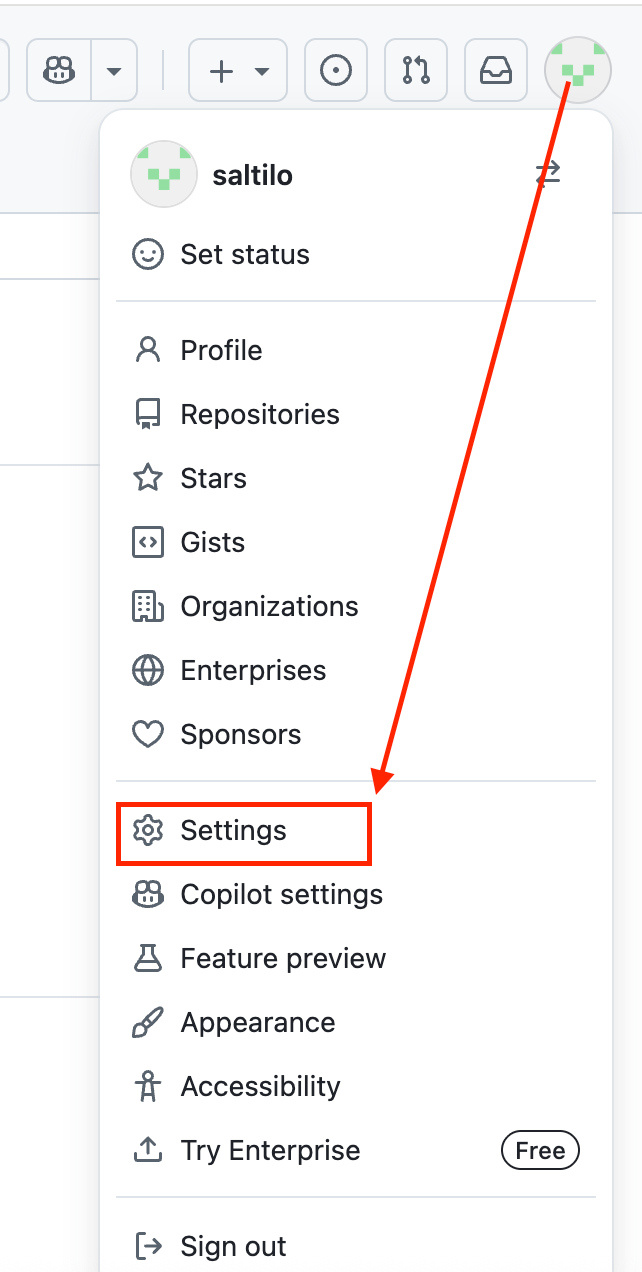Click Try Enterprise Free option
Image resolution: width=642 pixels, height=1272 pixels.
tap(270, 1150)
